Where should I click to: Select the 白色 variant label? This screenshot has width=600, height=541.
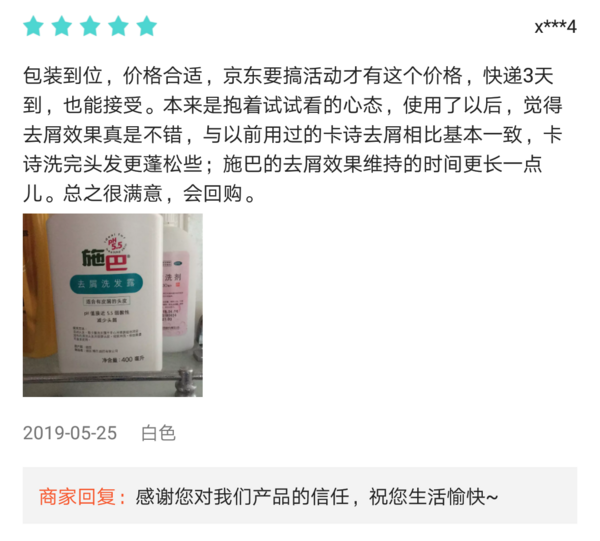point(158,433)
